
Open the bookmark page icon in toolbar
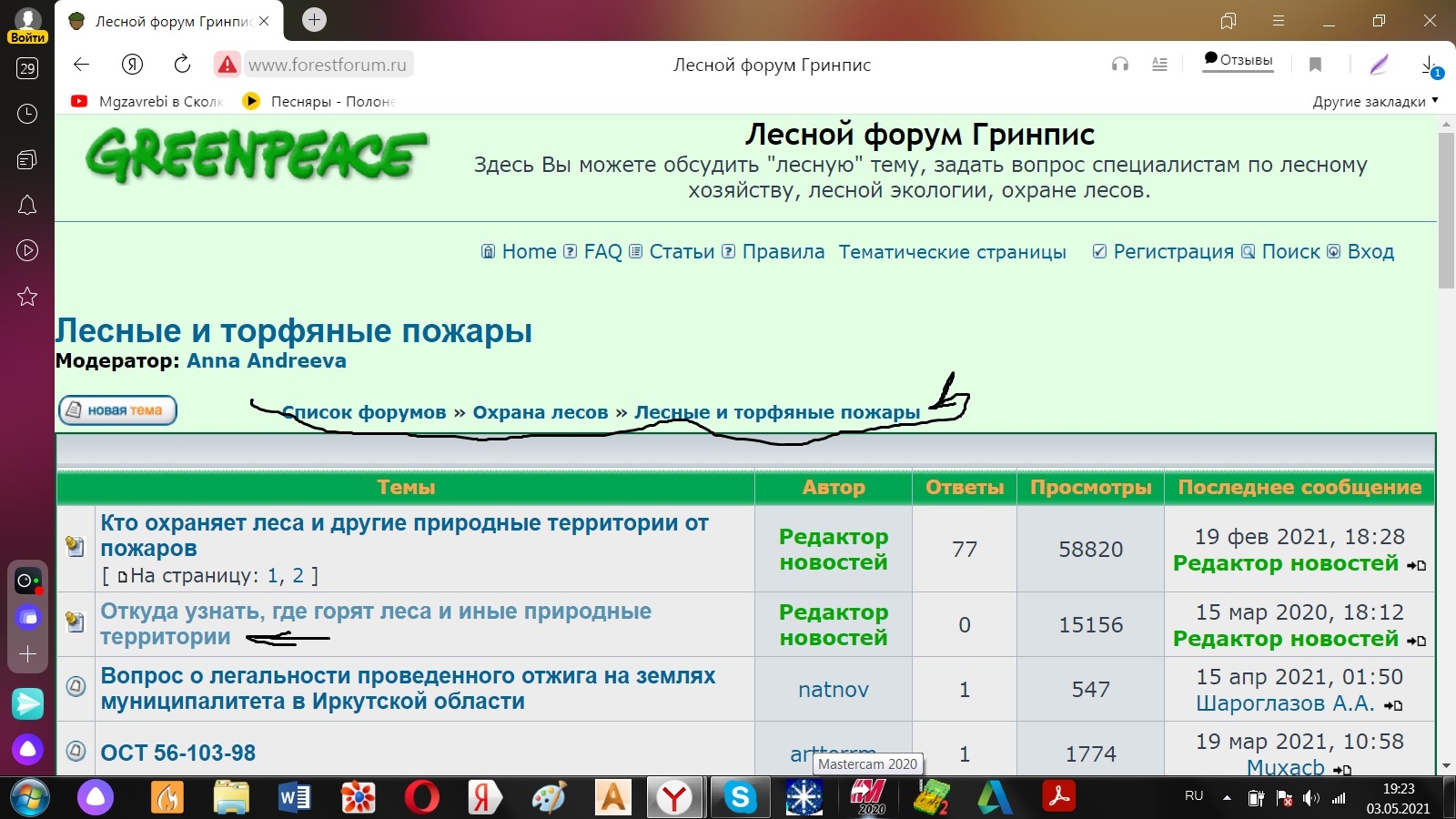(1315, 65)
